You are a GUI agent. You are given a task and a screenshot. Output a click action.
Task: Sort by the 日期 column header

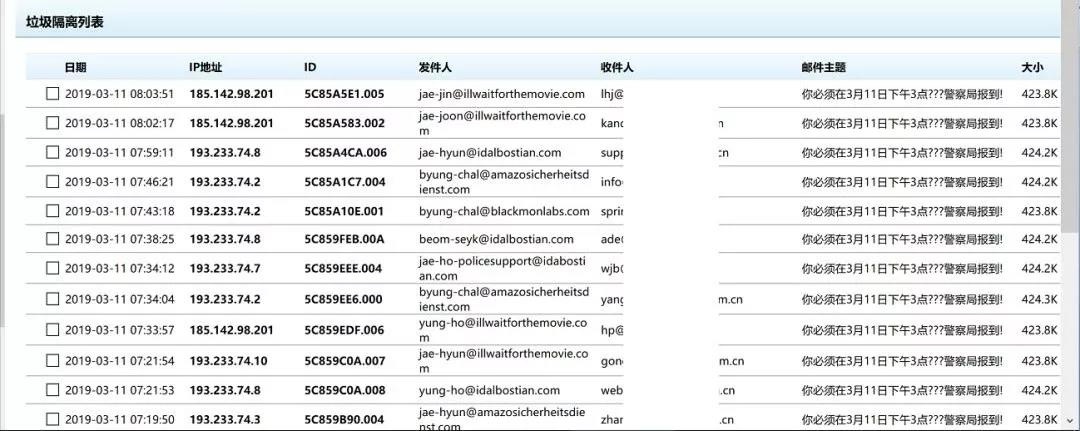tap(75, 67)
